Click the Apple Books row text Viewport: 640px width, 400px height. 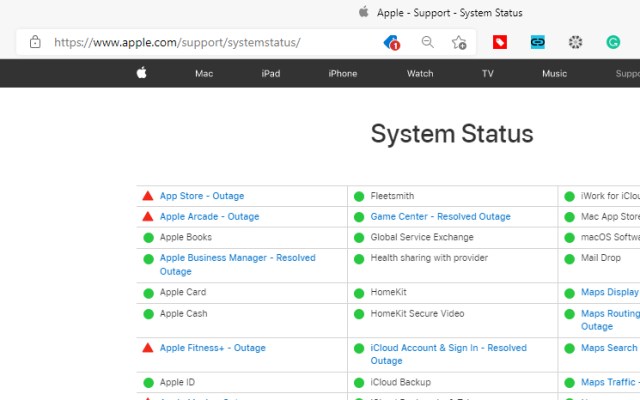click(185, 237)
